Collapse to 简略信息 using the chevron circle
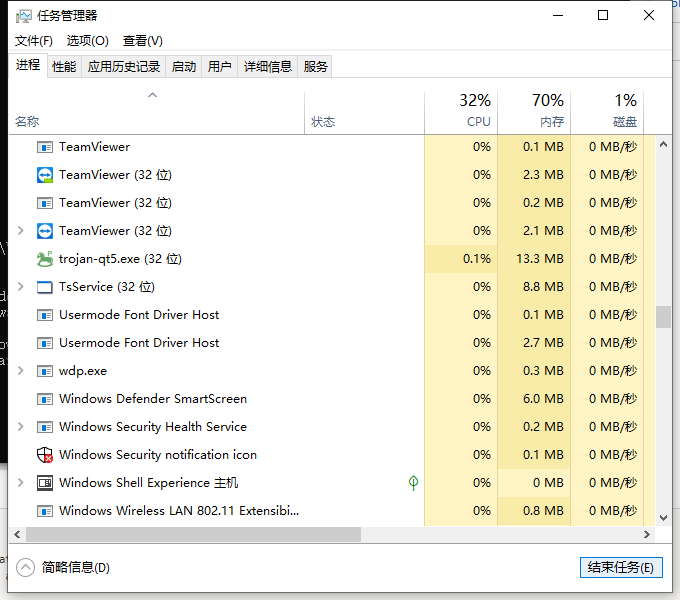The width and height of the screenshot is (680, 600). point(25,567)
